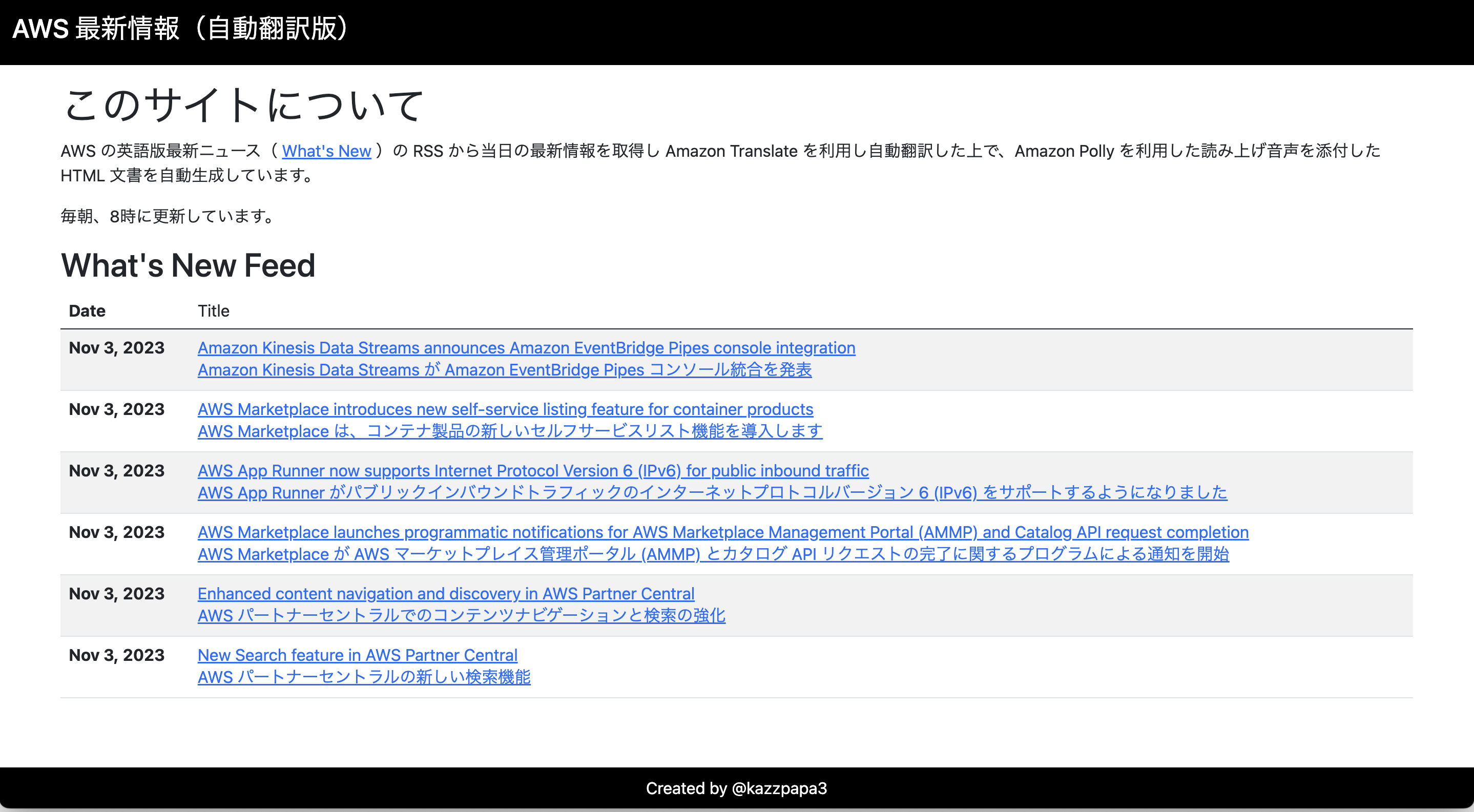
Task: Click the Title column header
Action: click(214, 311)
